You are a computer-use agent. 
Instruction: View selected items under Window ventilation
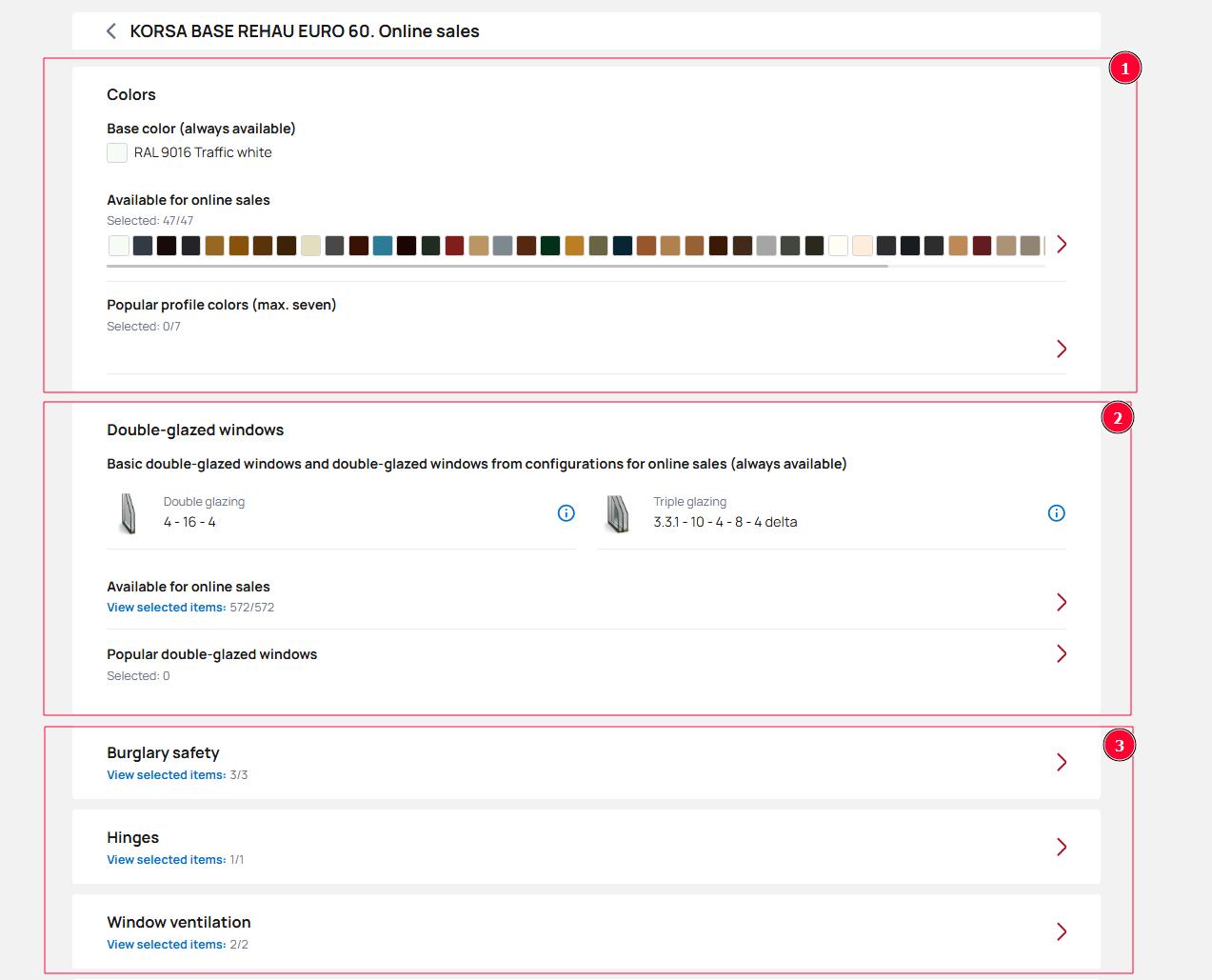click(166, 945)
